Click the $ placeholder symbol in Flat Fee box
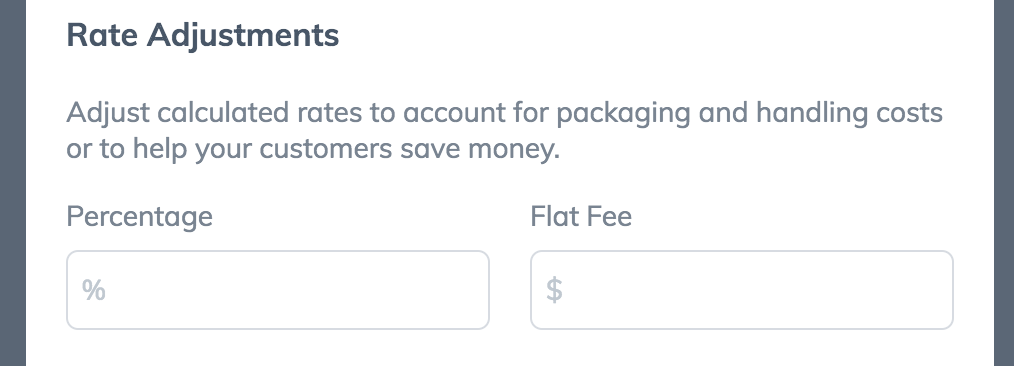Screen dimensions: 1014x366 (554, 290)
